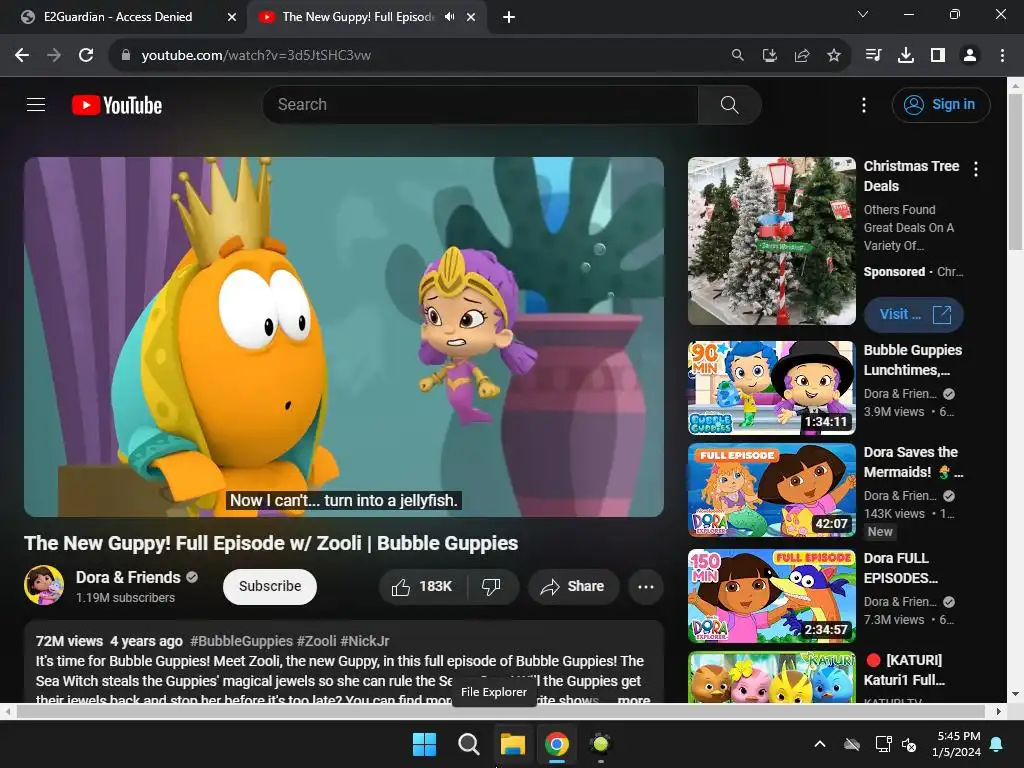Open the #NickJr hashtag link
The image size is (1024, 768).
(365, 641)
